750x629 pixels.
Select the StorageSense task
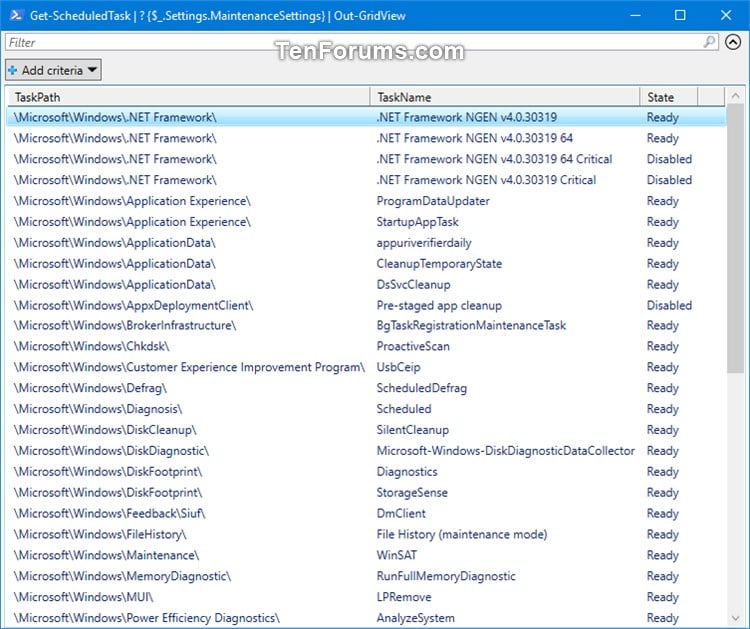tap(366, 493)
